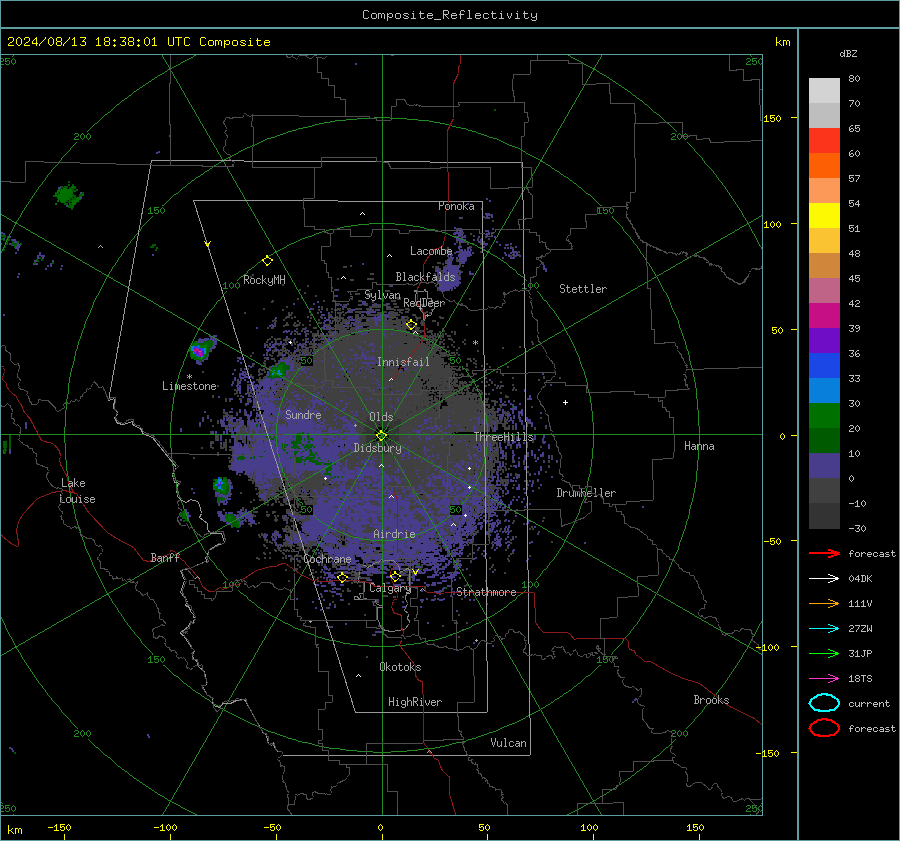900x841 pixels.
Task: Click the magenta-core storm cell above Limestone
Action: pos(200,350)
